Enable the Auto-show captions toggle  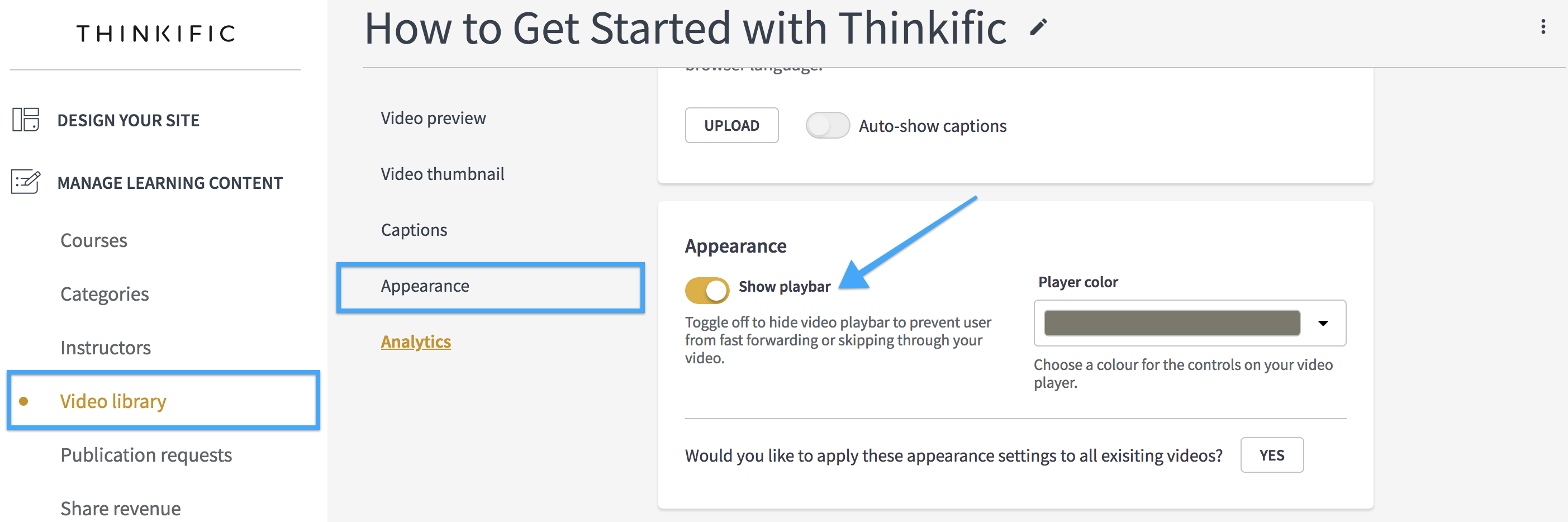(x=827, y=126)
